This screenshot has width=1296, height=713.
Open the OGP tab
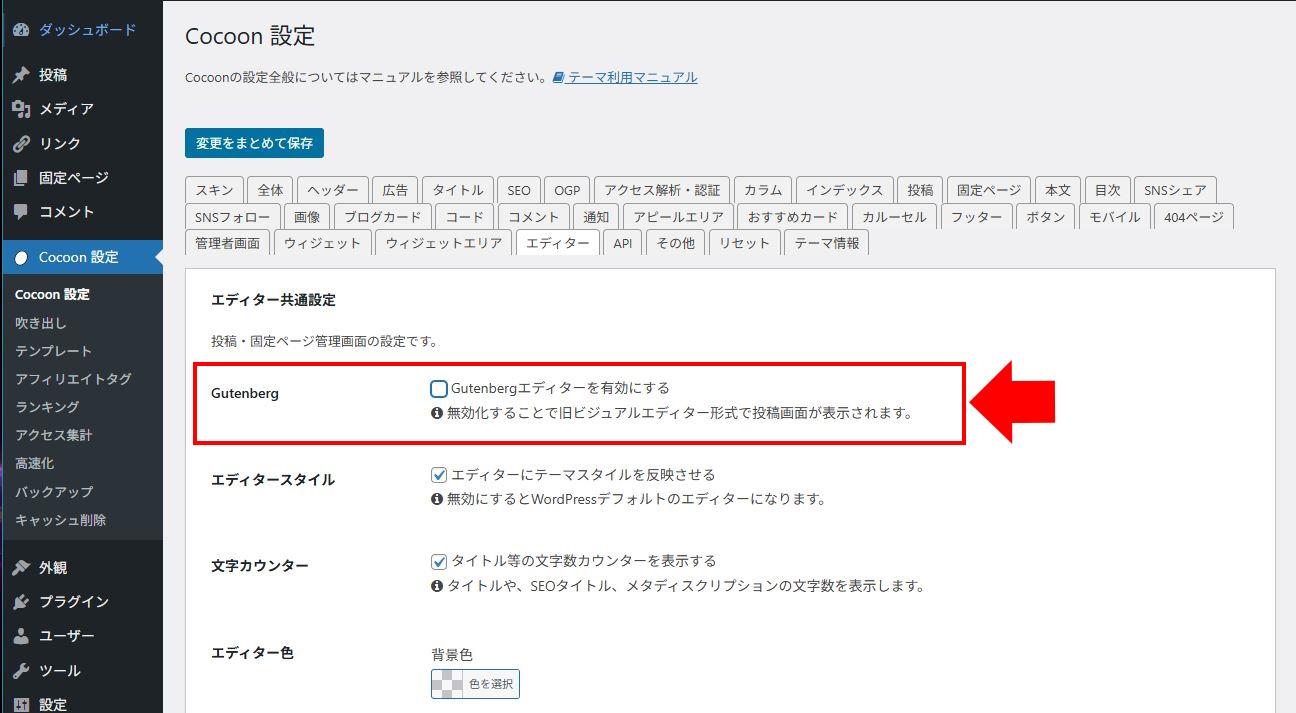click(x=567, y=190)
